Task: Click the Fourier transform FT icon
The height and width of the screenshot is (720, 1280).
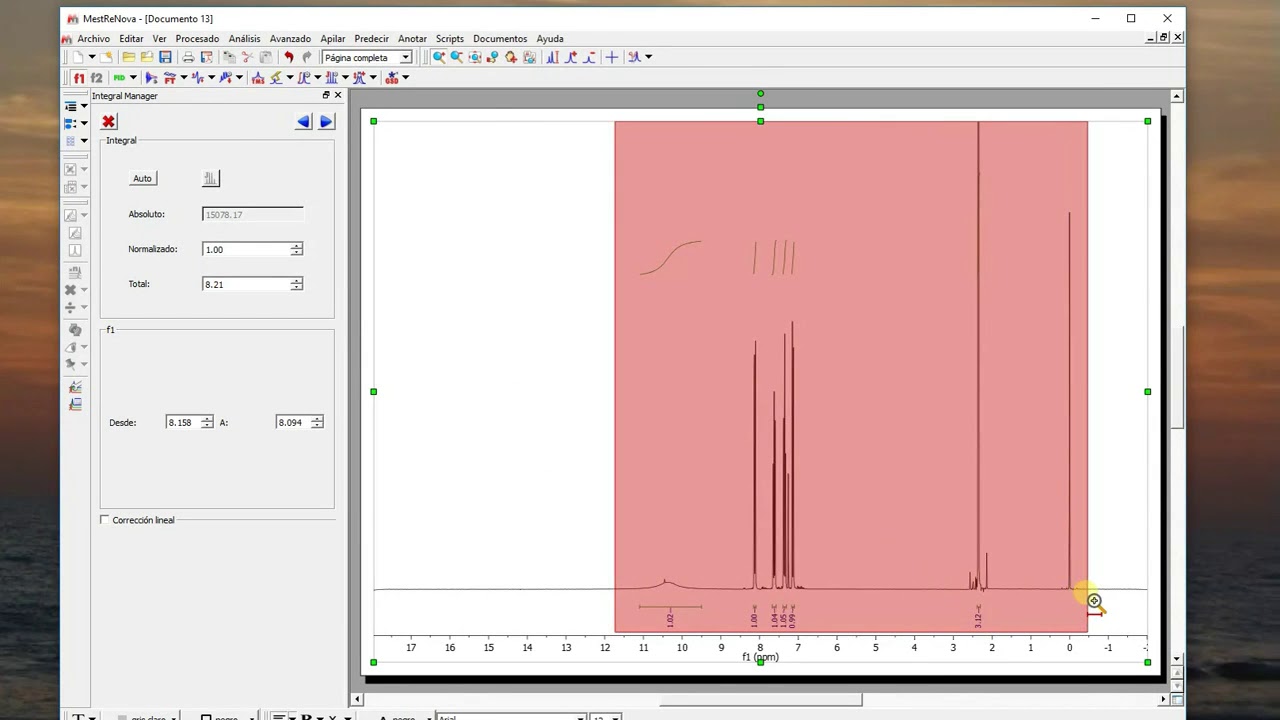Action: 169,77
